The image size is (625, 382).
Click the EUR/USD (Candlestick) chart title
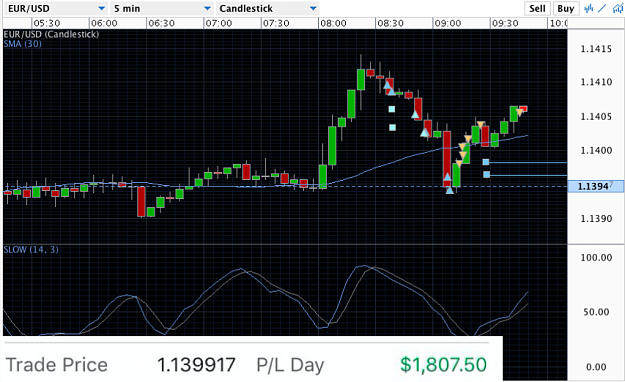(51, 34)
